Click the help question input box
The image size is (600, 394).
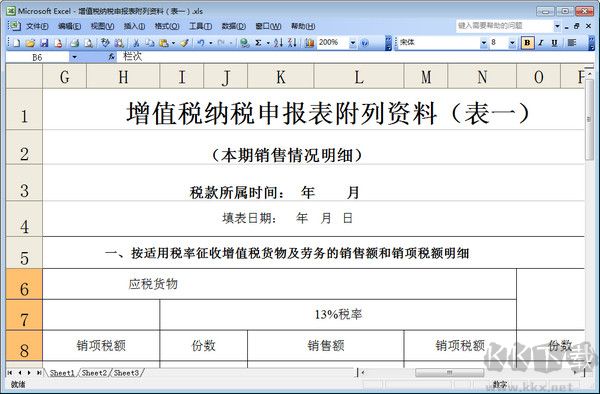point(504,26)
